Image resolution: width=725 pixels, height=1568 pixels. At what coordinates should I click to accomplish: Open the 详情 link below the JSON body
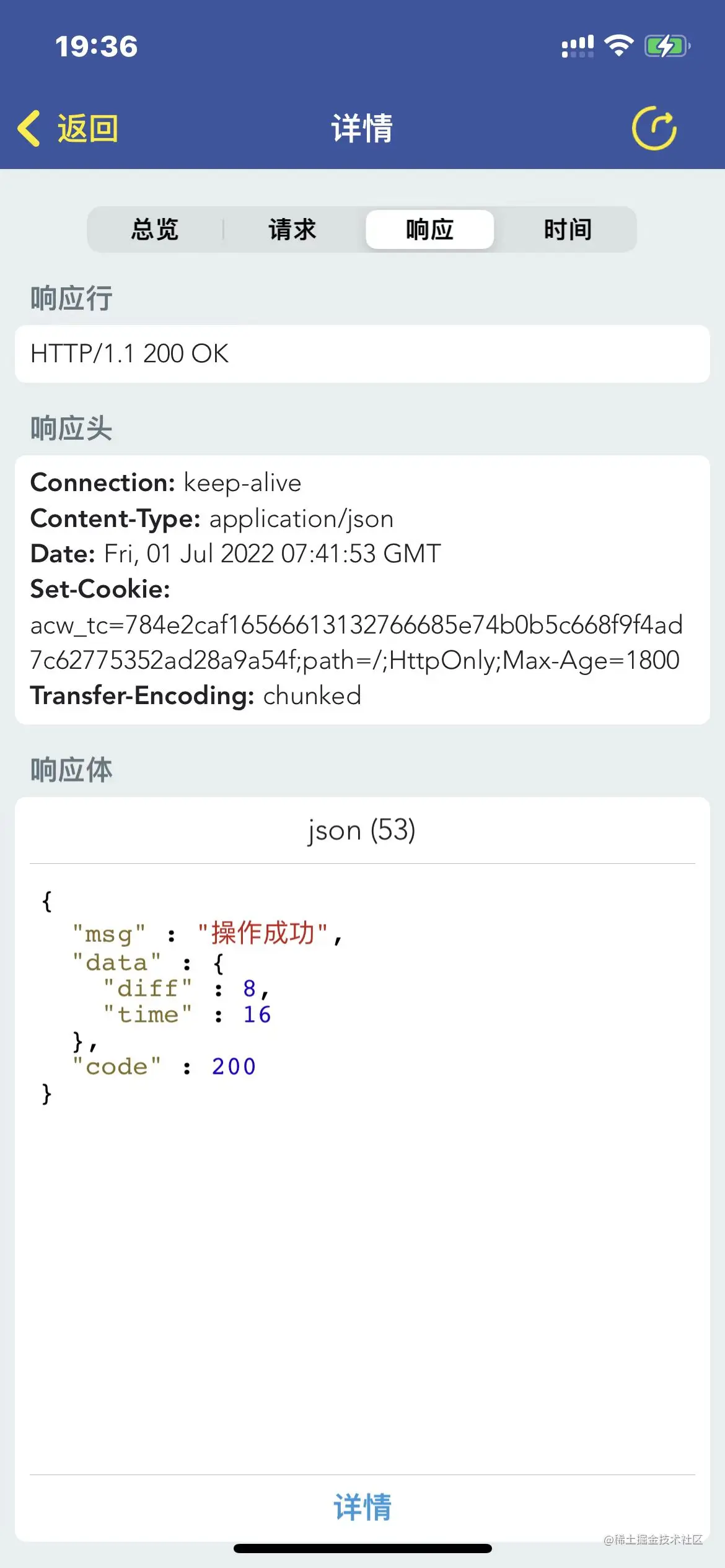(362, 1507)
